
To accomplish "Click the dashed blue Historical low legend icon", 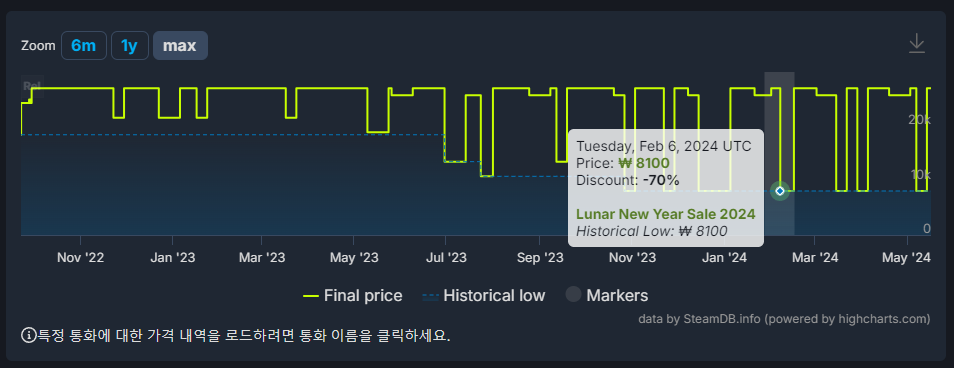I will pyautogui.click(x=430, y=296).
